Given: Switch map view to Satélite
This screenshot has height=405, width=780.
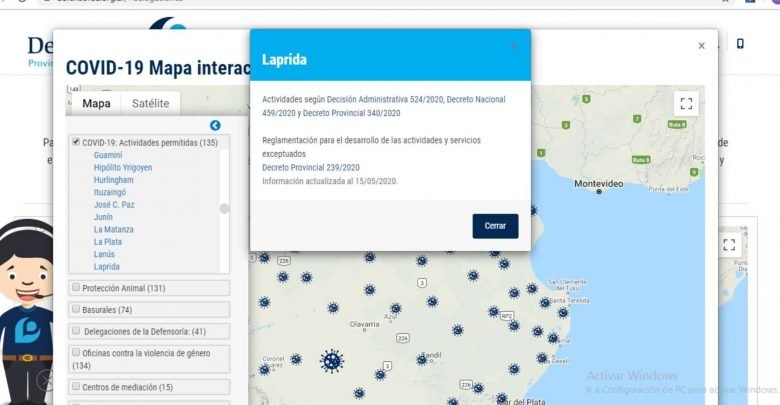Looking at the screenshot, I should click(x=150, y=103).
